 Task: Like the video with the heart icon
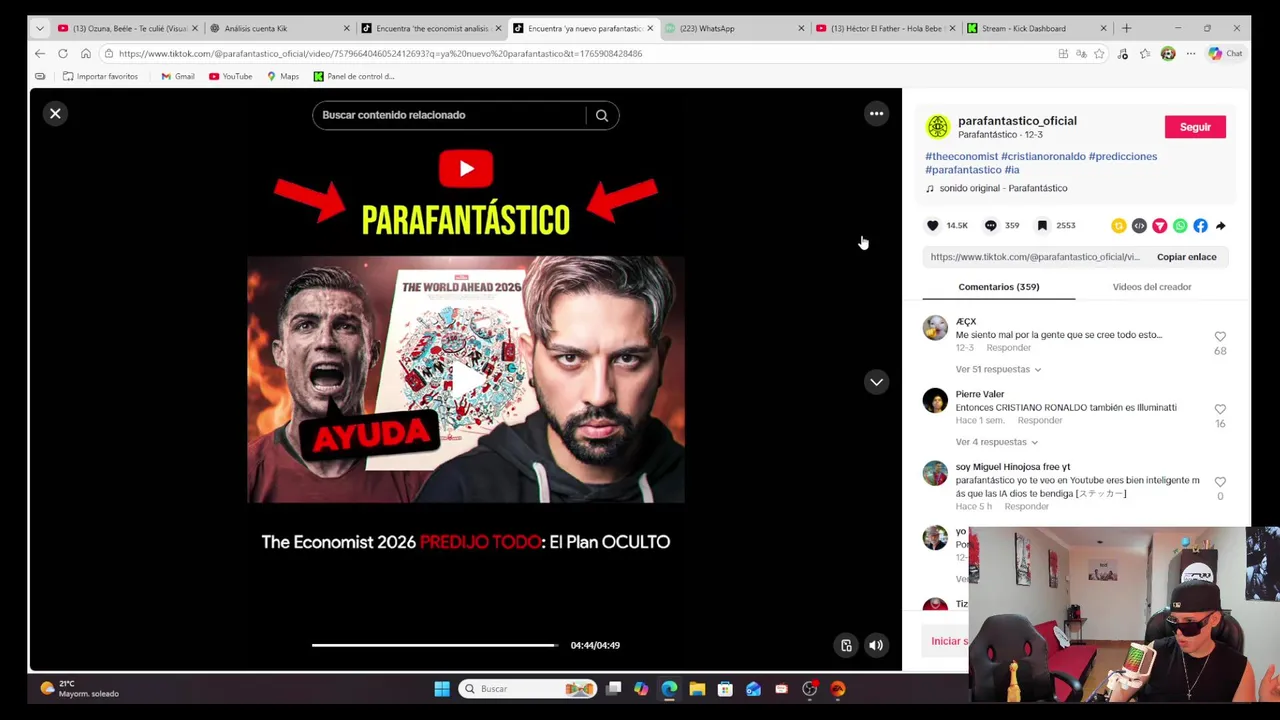pyautogui.click(x=933, y=226)
